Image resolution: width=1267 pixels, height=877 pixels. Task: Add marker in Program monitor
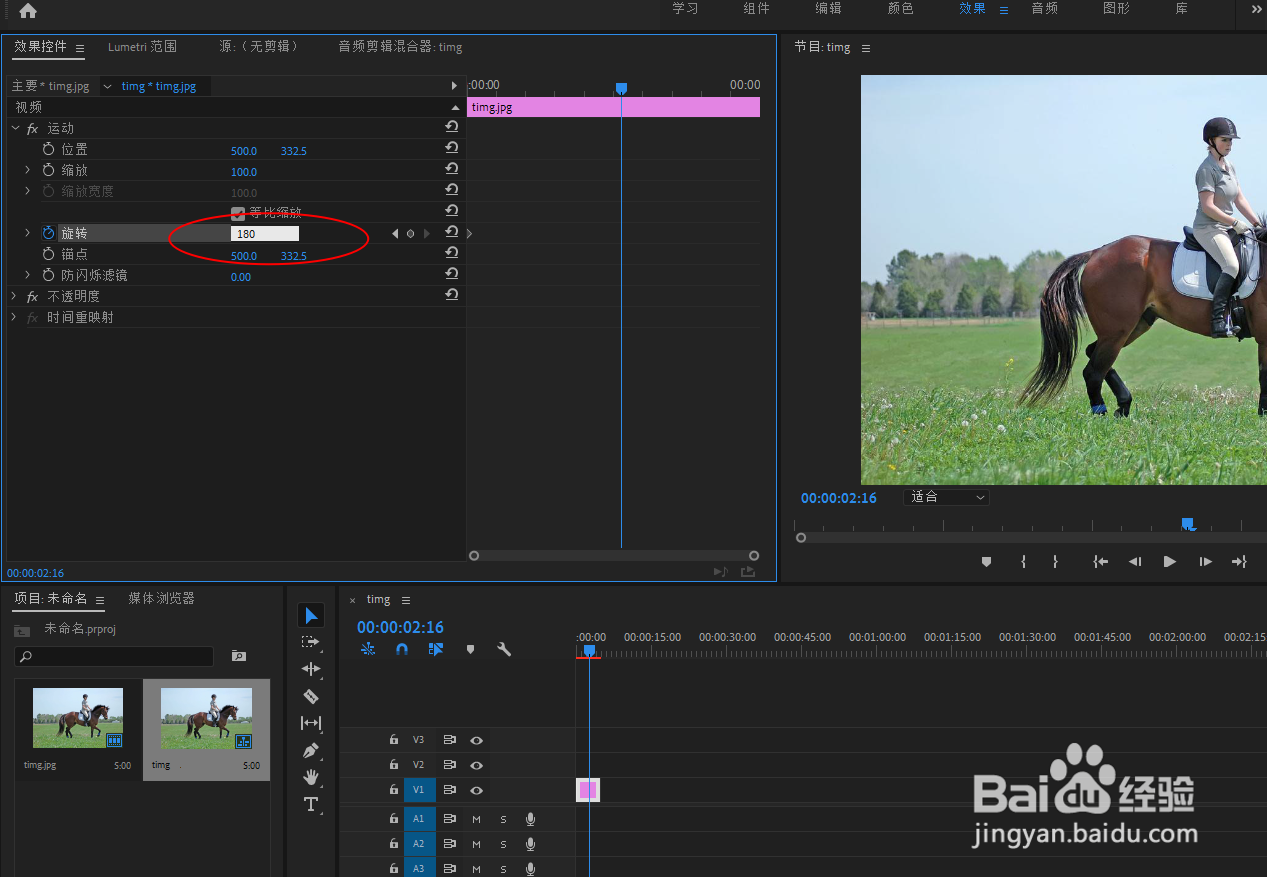[x=986, y=562]
